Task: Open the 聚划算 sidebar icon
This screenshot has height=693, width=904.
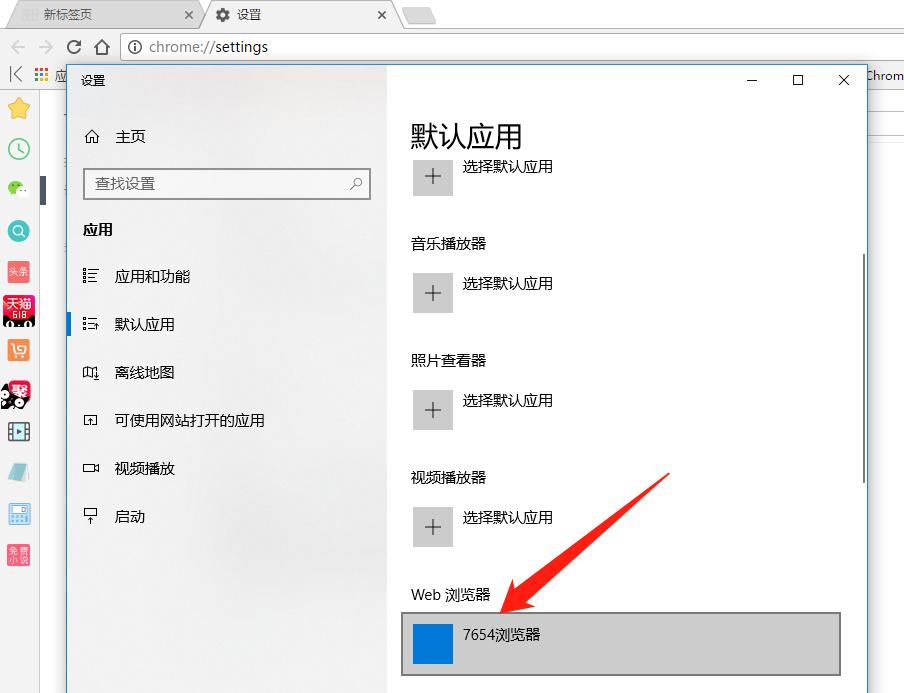Action: [x=19, y=393]
